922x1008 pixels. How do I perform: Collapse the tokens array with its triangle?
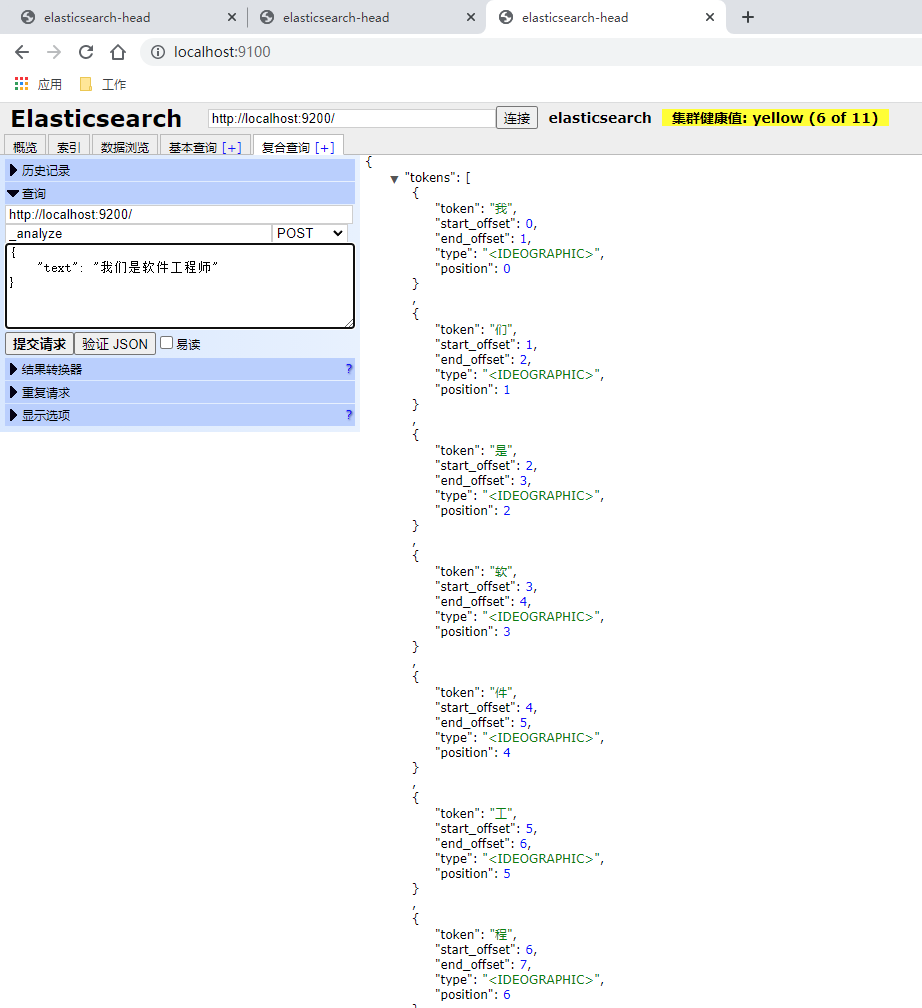click(394, 177)
